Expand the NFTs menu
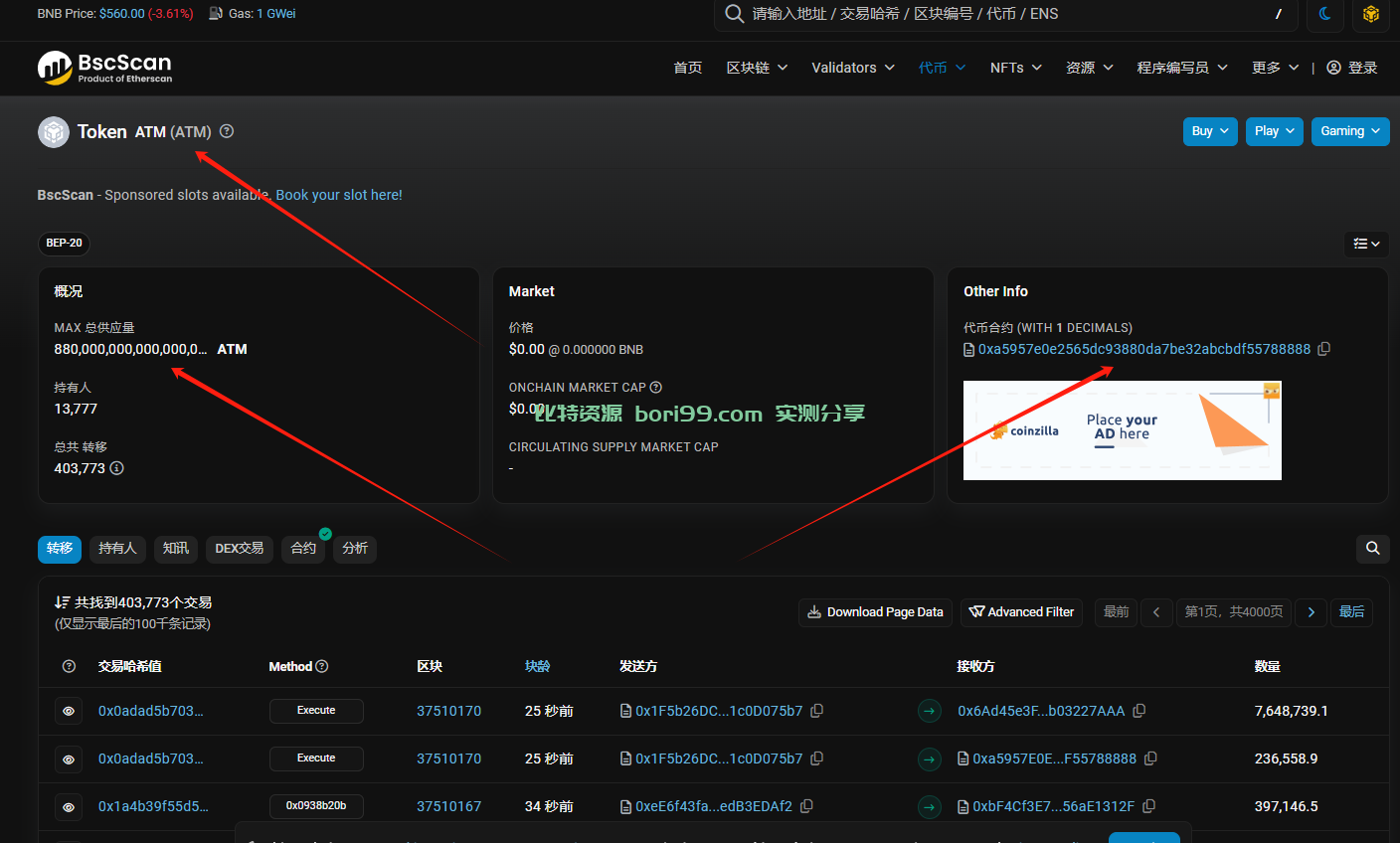The image size is (1400, 843). tap(1016, 68)
